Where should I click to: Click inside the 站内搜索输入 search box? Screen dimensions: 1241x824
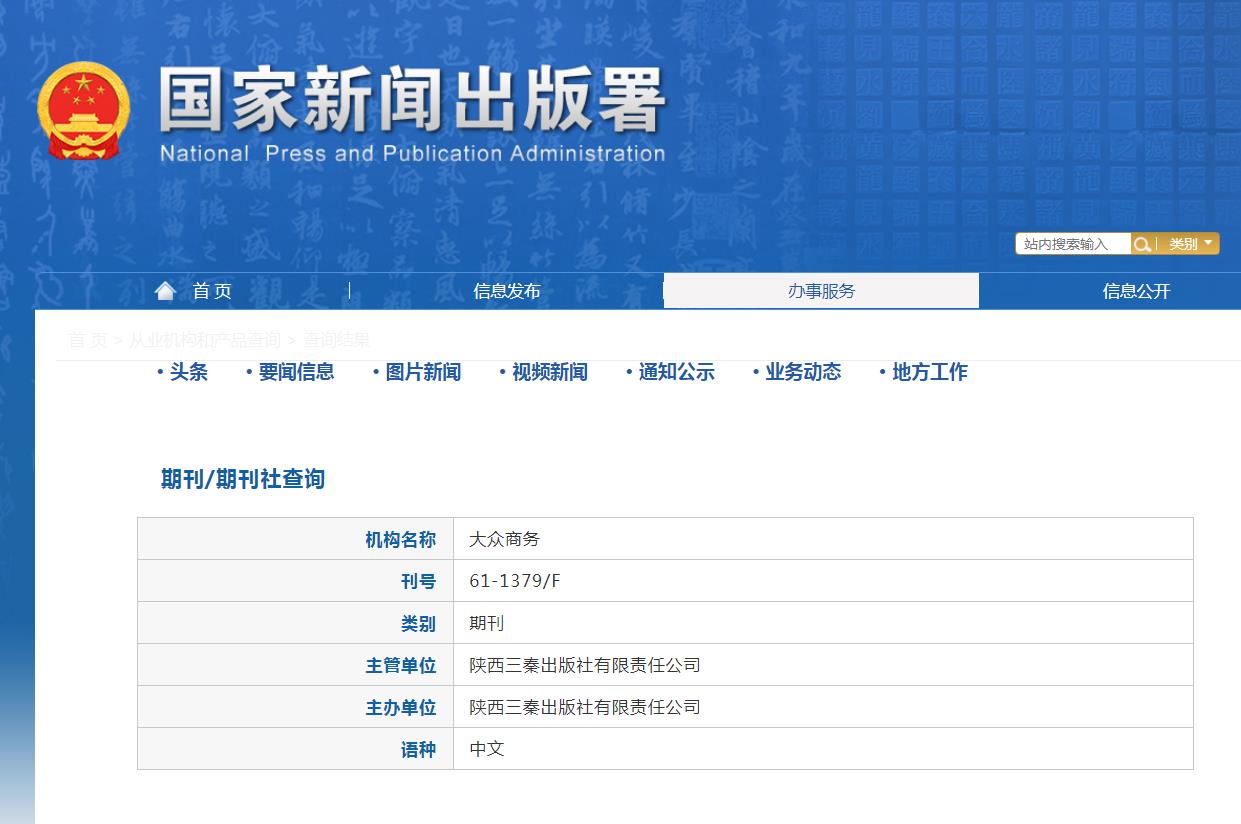point(1071,243)
